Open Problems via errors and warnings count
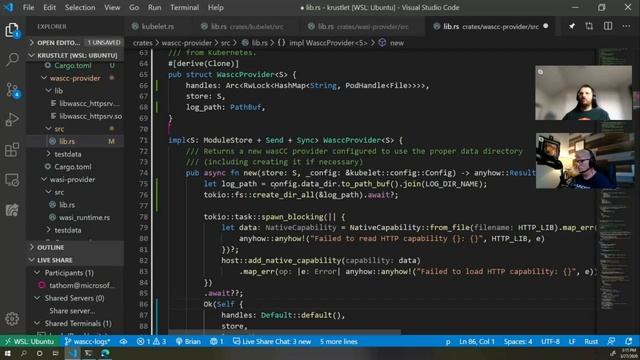The height and width of the screenshot is (360, 640). tap(151, 341)
